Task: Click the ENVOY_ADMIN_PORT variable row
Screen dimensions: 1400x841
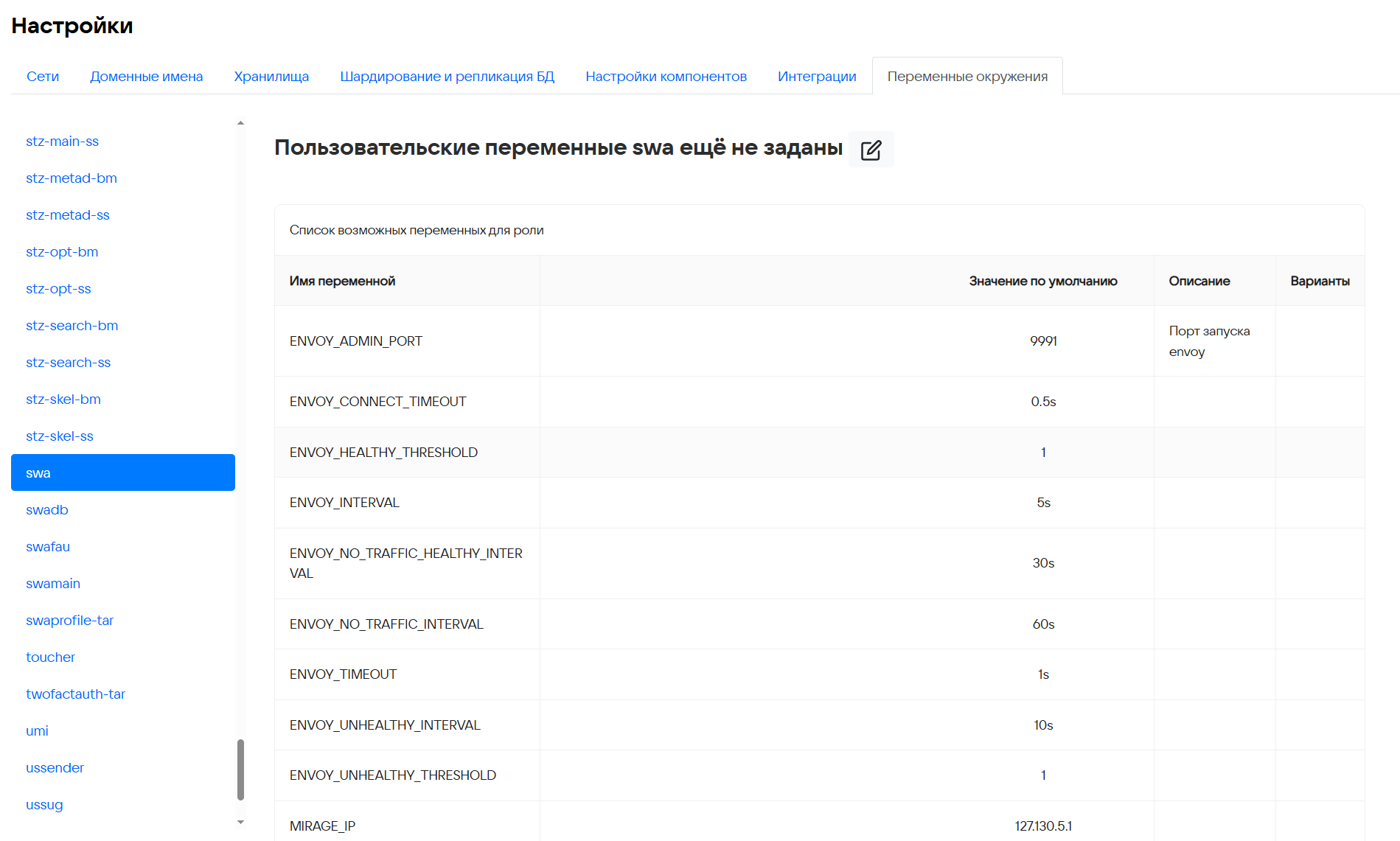Action: (356, 341)
